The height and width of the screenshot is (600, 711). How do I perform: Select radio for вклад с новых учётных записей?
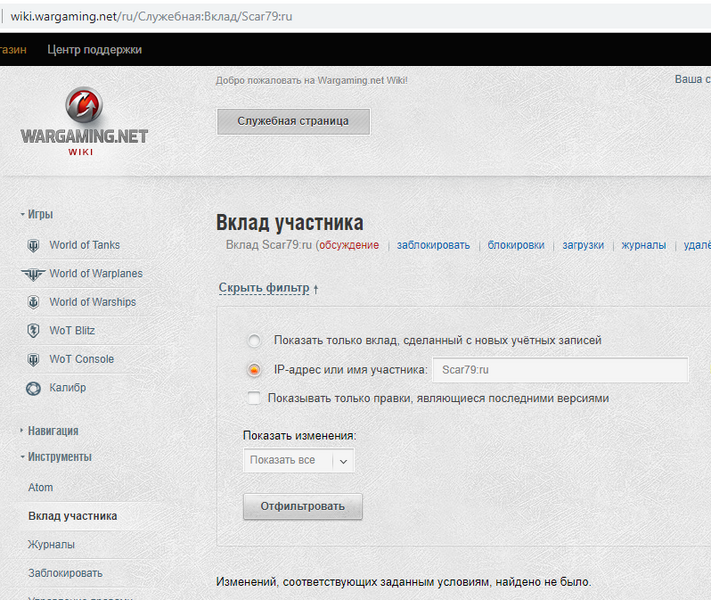pos(254,341)
